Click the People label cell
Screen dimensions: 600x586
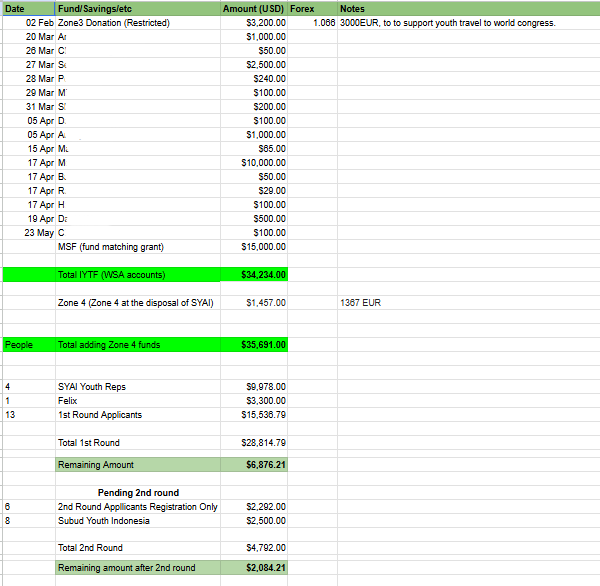pyautogui.click(x=29, y=345)
